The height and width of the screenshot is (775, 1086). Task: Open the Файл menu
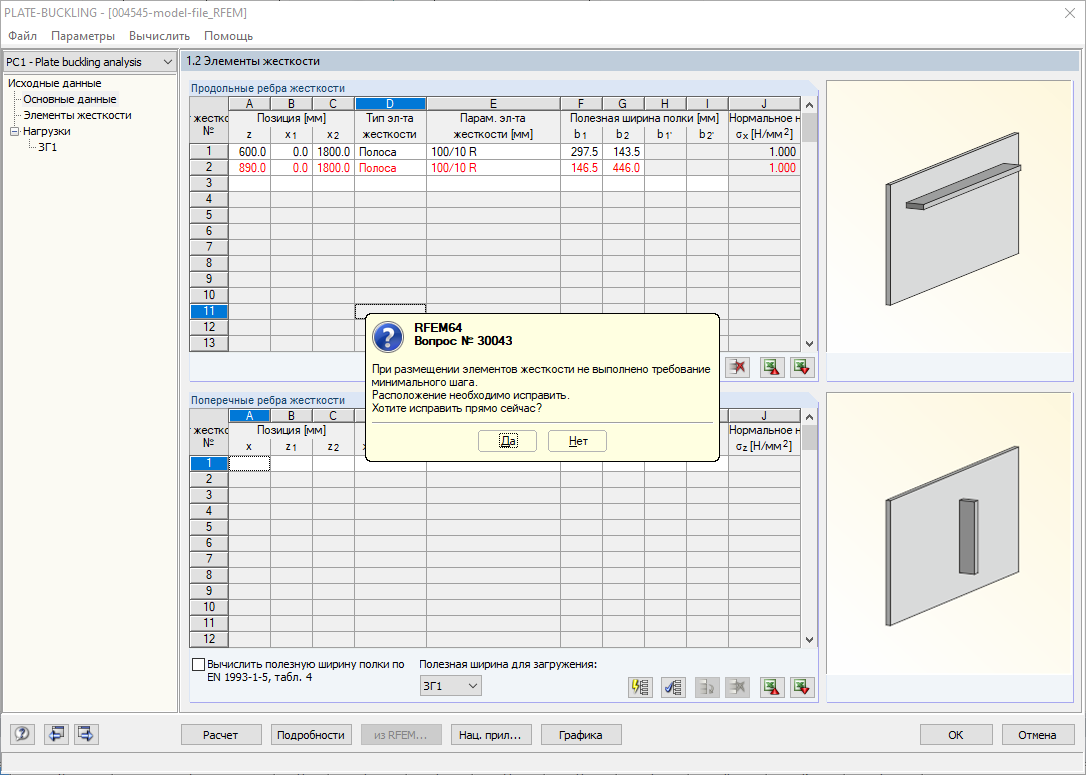(22, 35)
